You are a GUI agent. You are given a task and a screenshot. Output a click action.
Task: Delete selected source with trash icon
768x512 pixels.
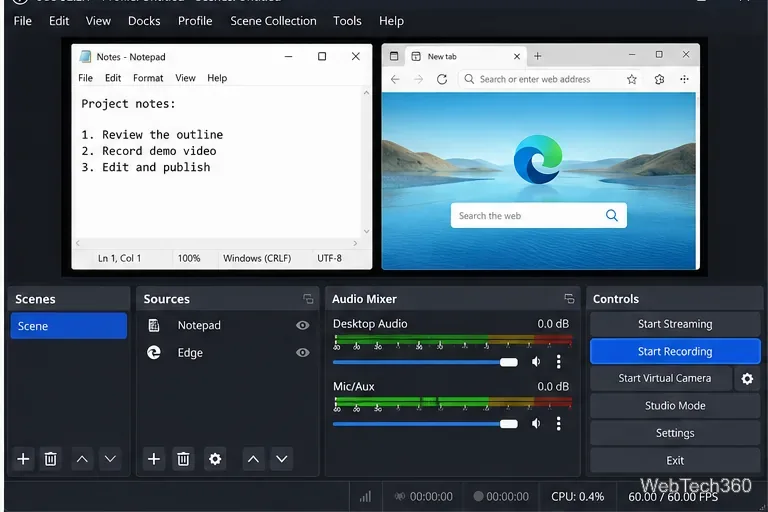click(x=183, y=459)
